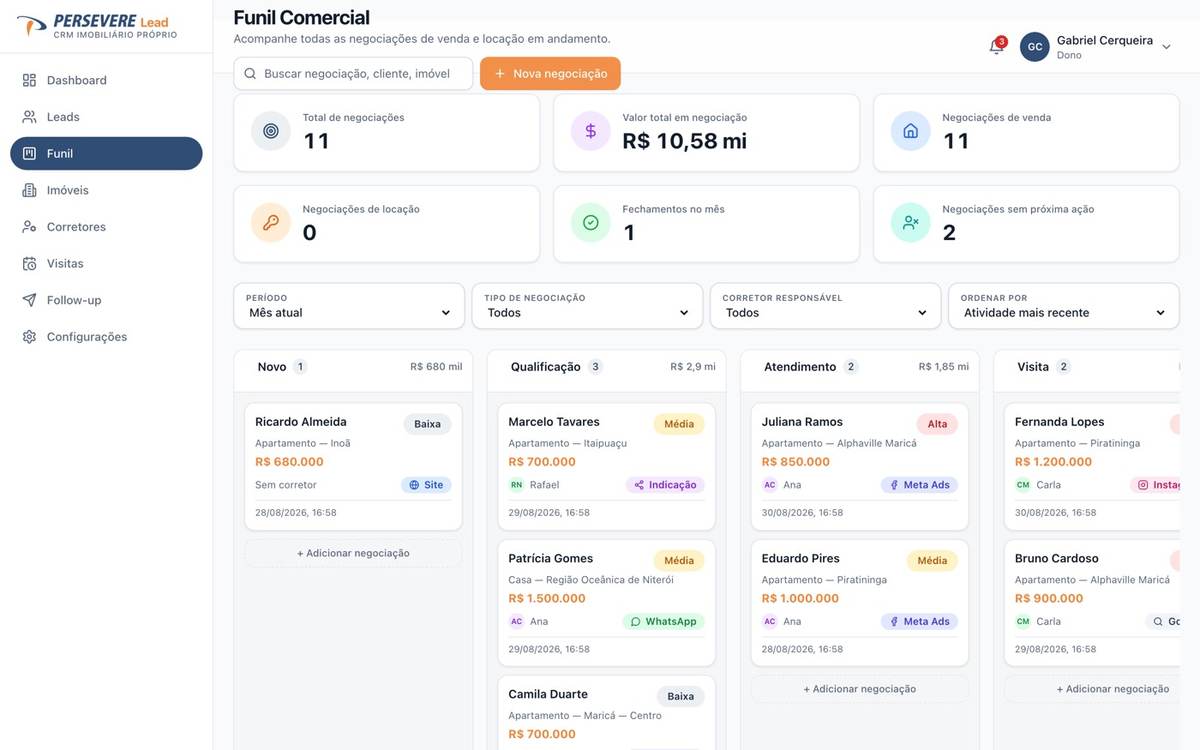The image size is (1200, 750).
Task: Open the Patrícia Gomes deal card
Action: 607,603
